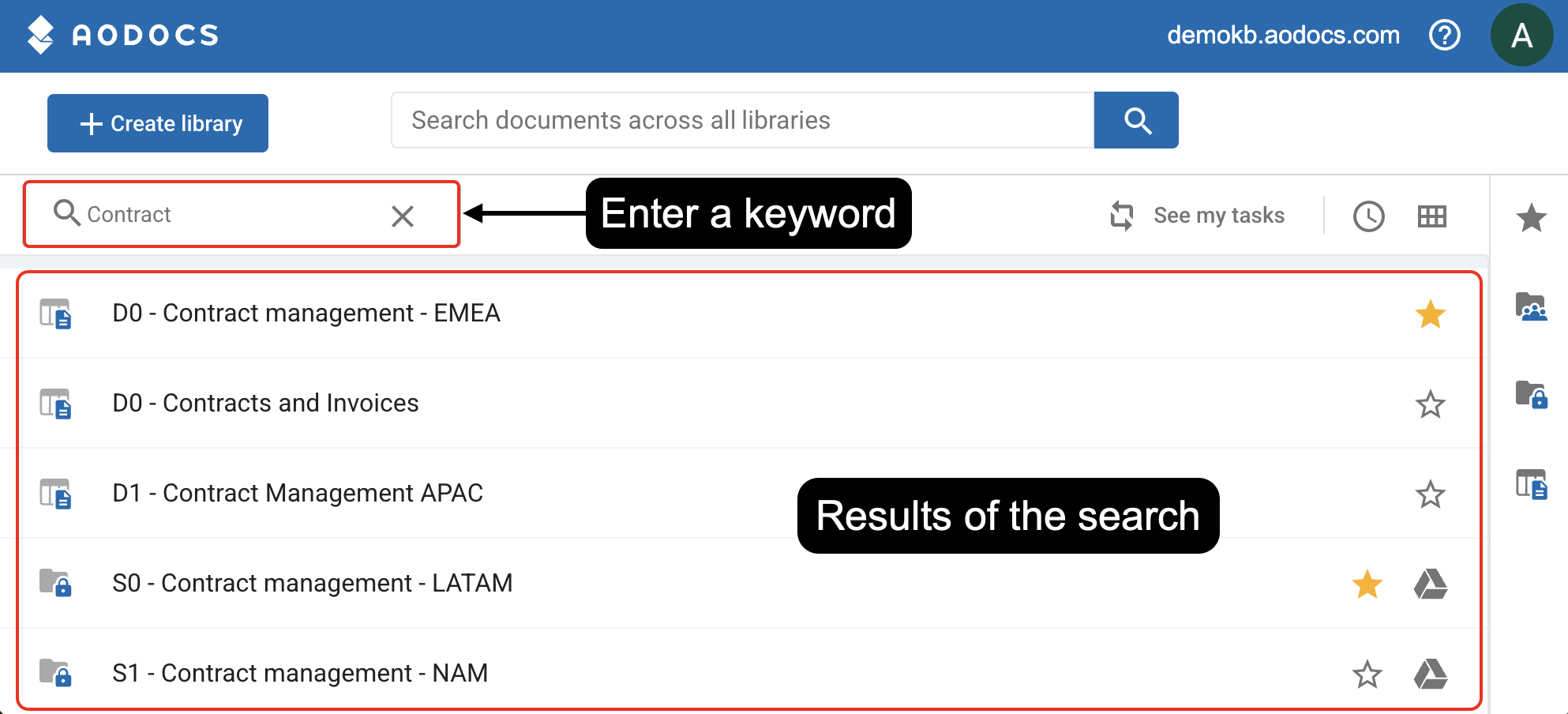
Task: Filter Document Management libraries in sidebar
Action: [x=1531, y=483]
